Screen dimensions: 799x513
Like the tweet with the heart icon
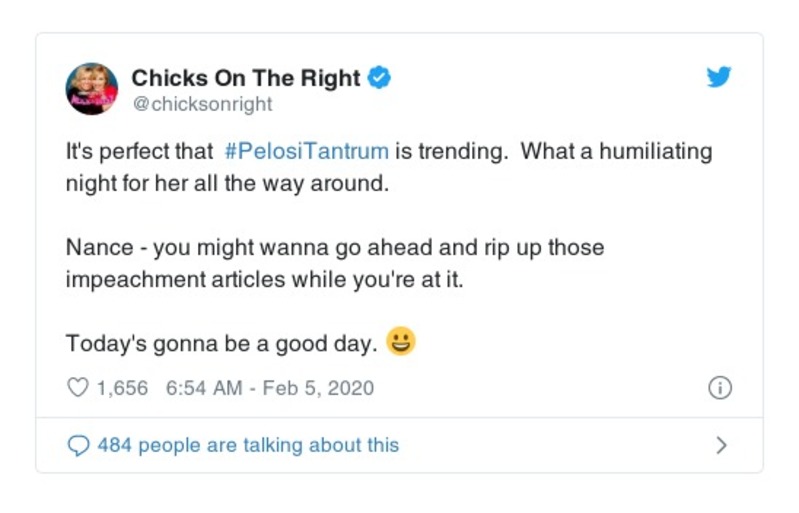pyautogui.click(x=77, y=388)
